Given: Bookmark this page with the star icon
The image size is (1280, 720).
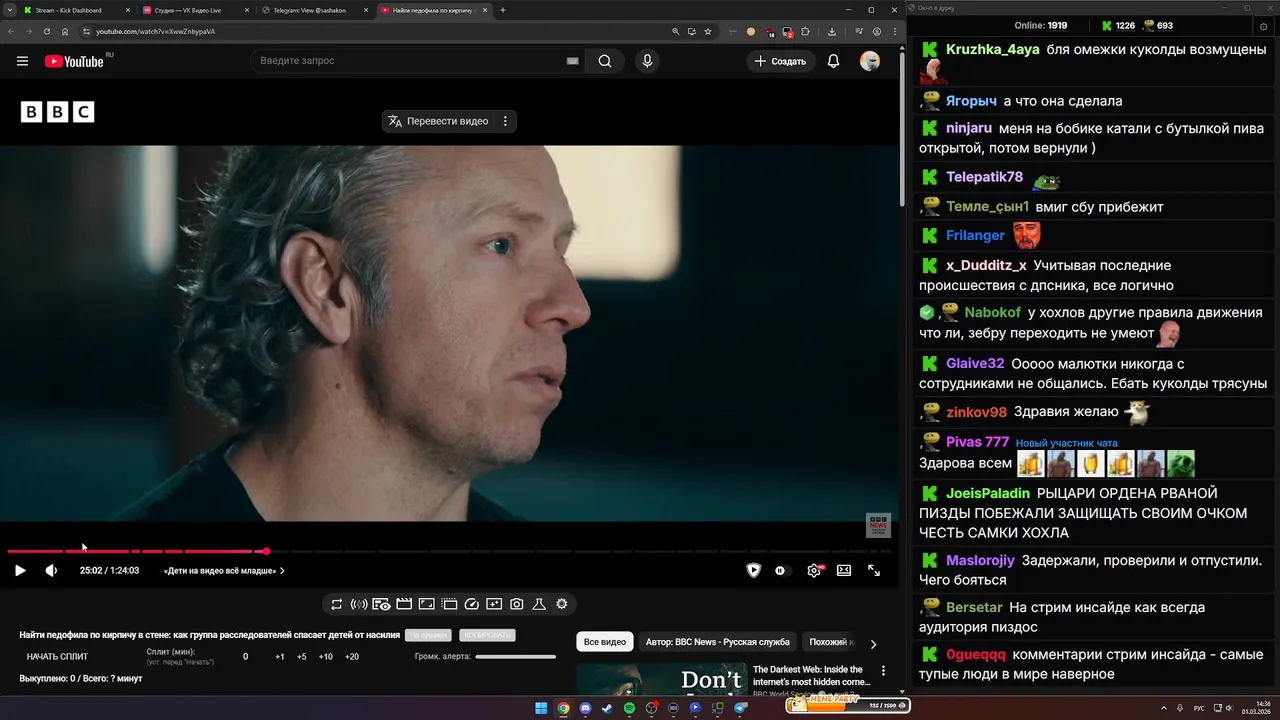Looking at the screenshot, I should click(x=708, y=31).
